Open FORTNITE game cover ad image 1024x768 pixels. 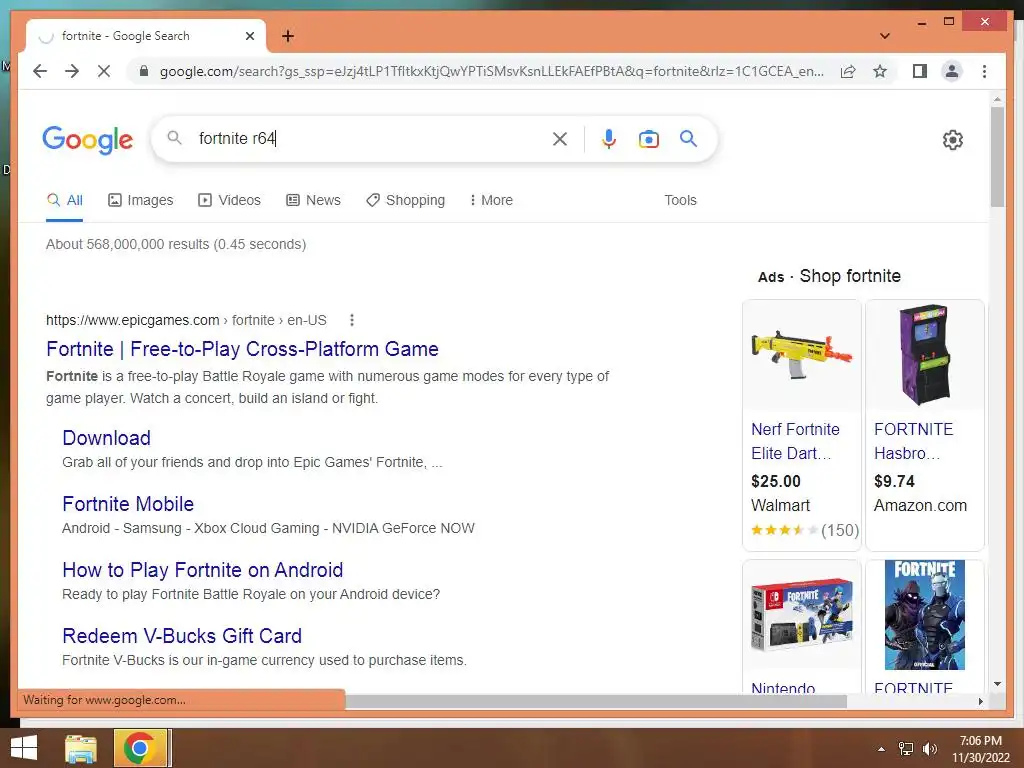[x=925, y=614]
